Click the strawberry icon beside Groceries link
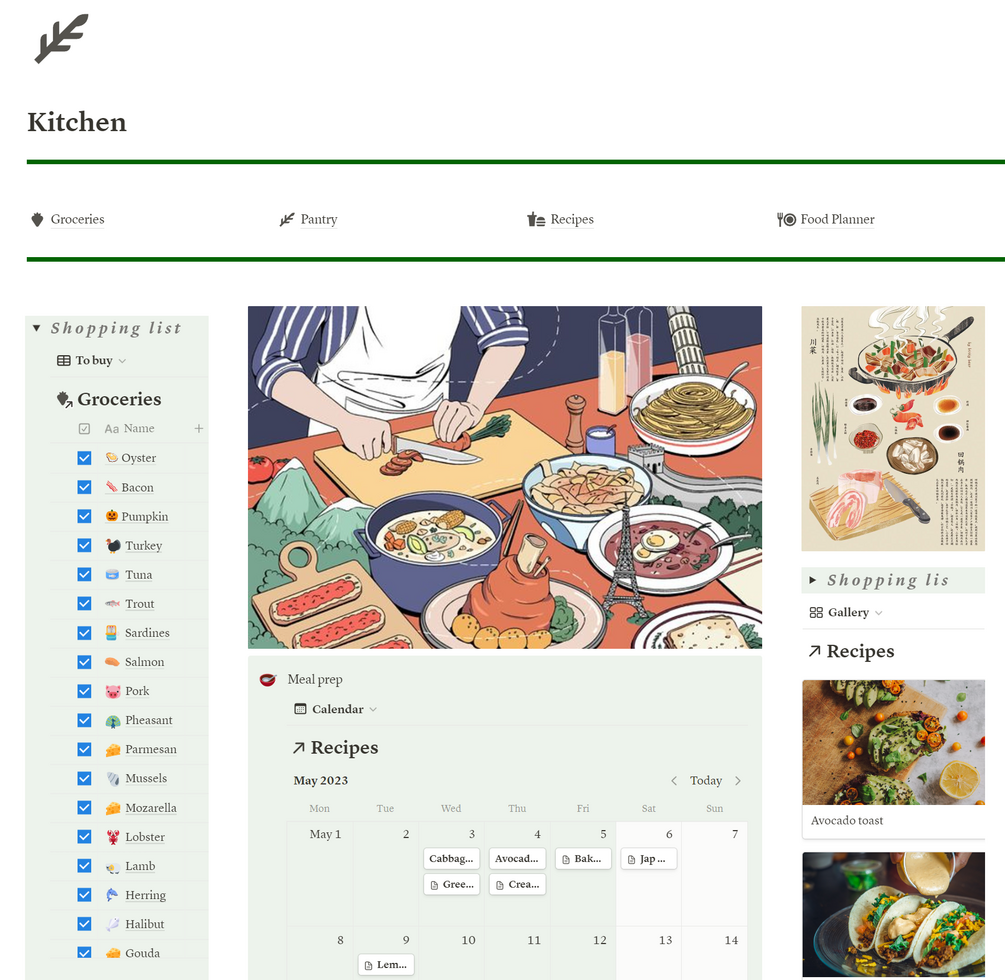The width and height of the screenshot is (1005, 980). pyautogui.click(x=37, y=220)
